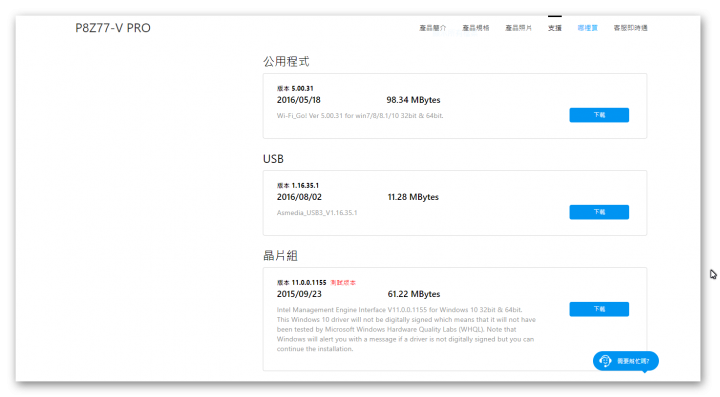Download Wi-Fi Go version 5.00.31
The width and height of the screenshot is (720, 397).
coord(599,115)
